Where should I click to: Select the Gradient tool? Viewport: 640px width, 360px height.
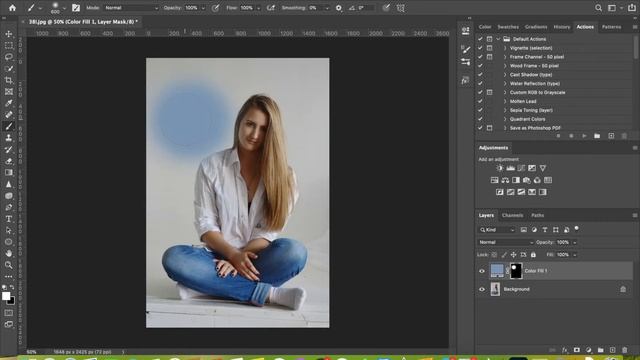pyautogui.click(x=9, y=172)
